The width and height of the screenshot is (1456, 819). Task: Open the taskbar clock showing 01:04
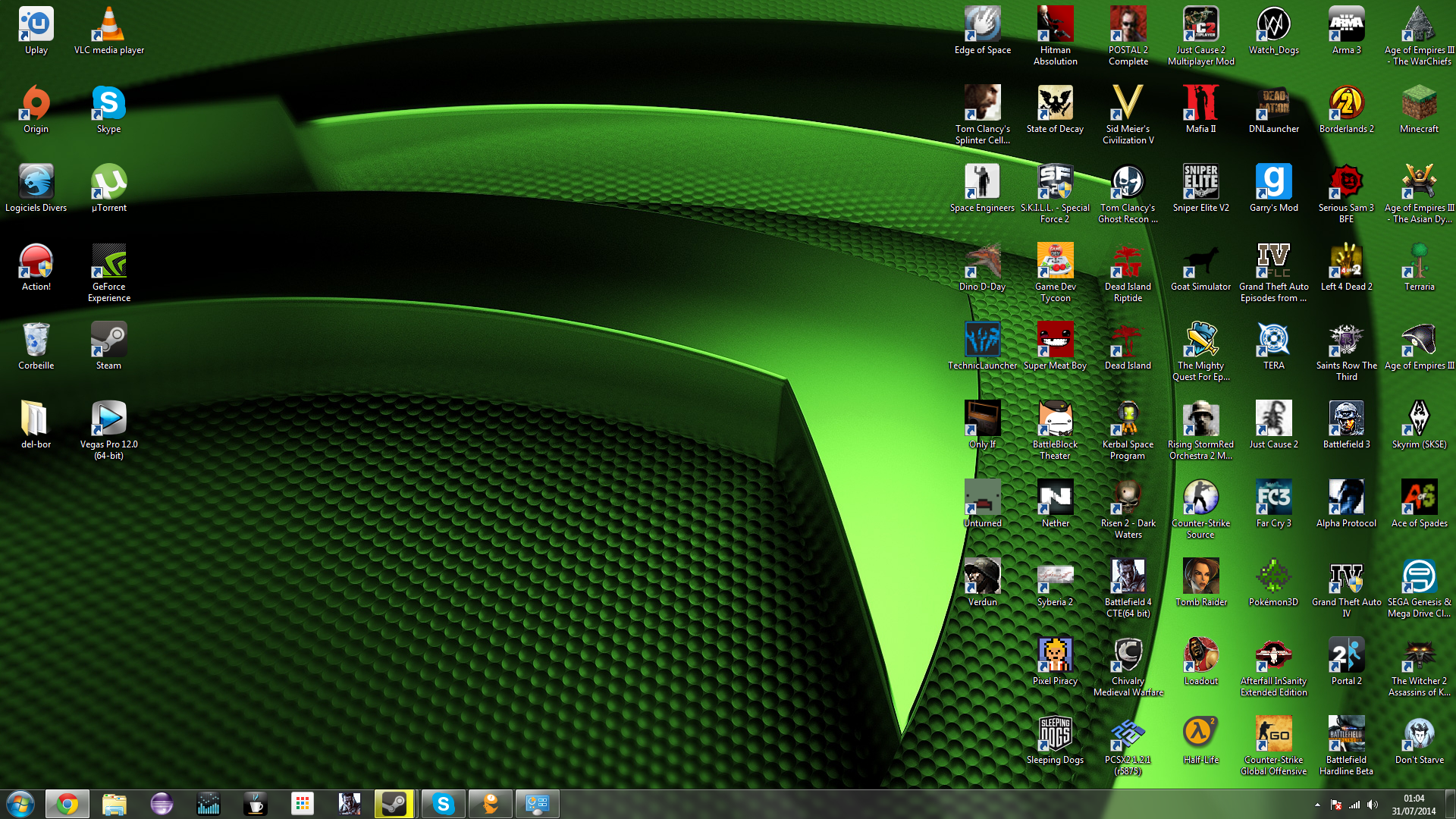pyautogui.click(x=1414, y=804)
